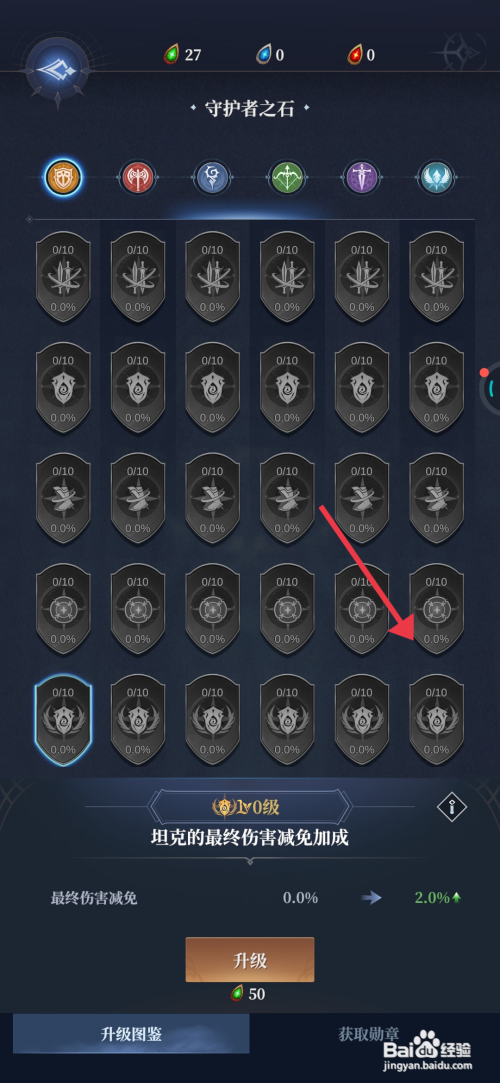The width and height of the screenshot is (500, 1083).
Task: Tap the green gem currency showing 27
Action: click(182, 55)
